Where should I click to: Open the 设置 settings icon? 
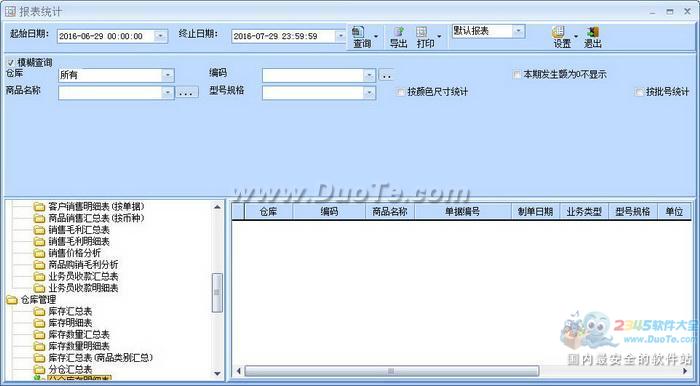coord(558,32)
